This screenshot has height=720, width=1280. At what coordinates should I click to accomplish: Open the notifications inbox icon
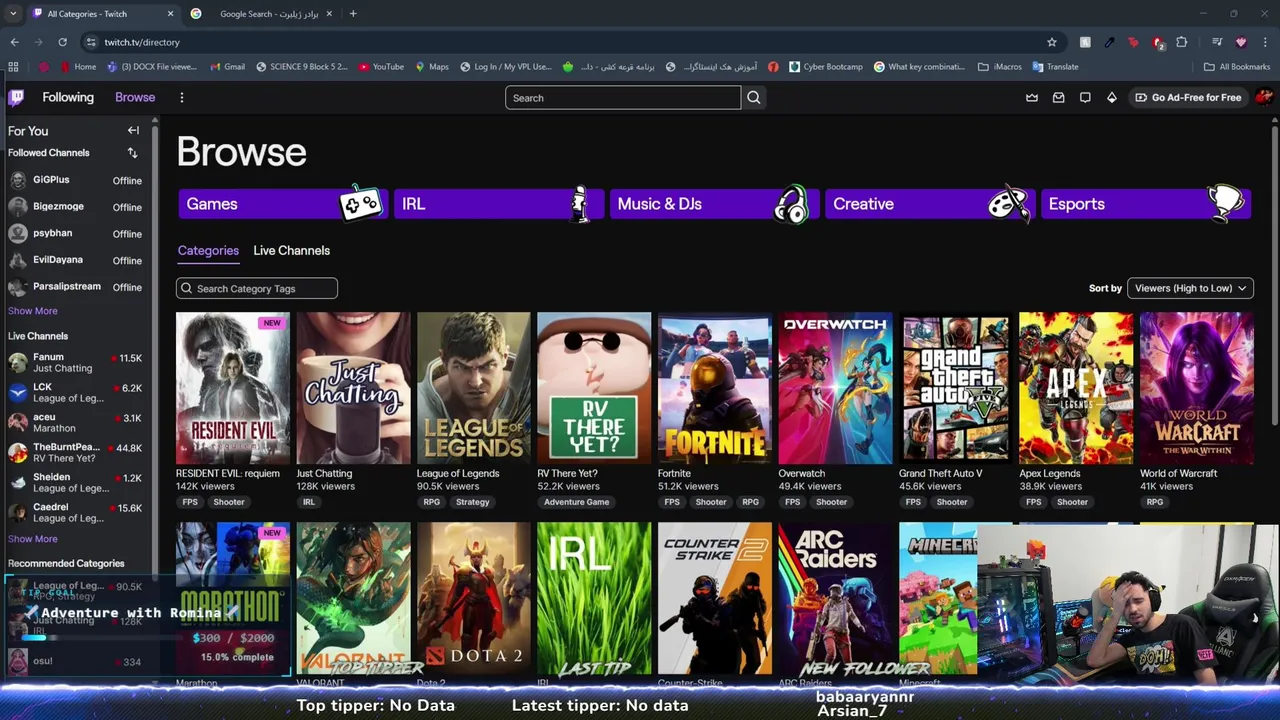coord(1059,97)
